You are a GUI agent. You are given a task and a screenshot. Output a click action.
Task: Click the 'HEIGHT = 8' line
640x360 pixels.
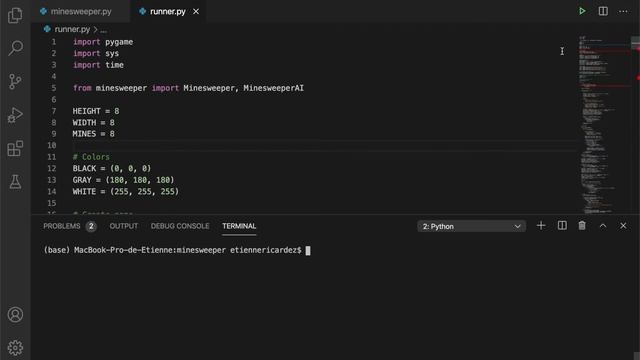click(x=96, y=111)
